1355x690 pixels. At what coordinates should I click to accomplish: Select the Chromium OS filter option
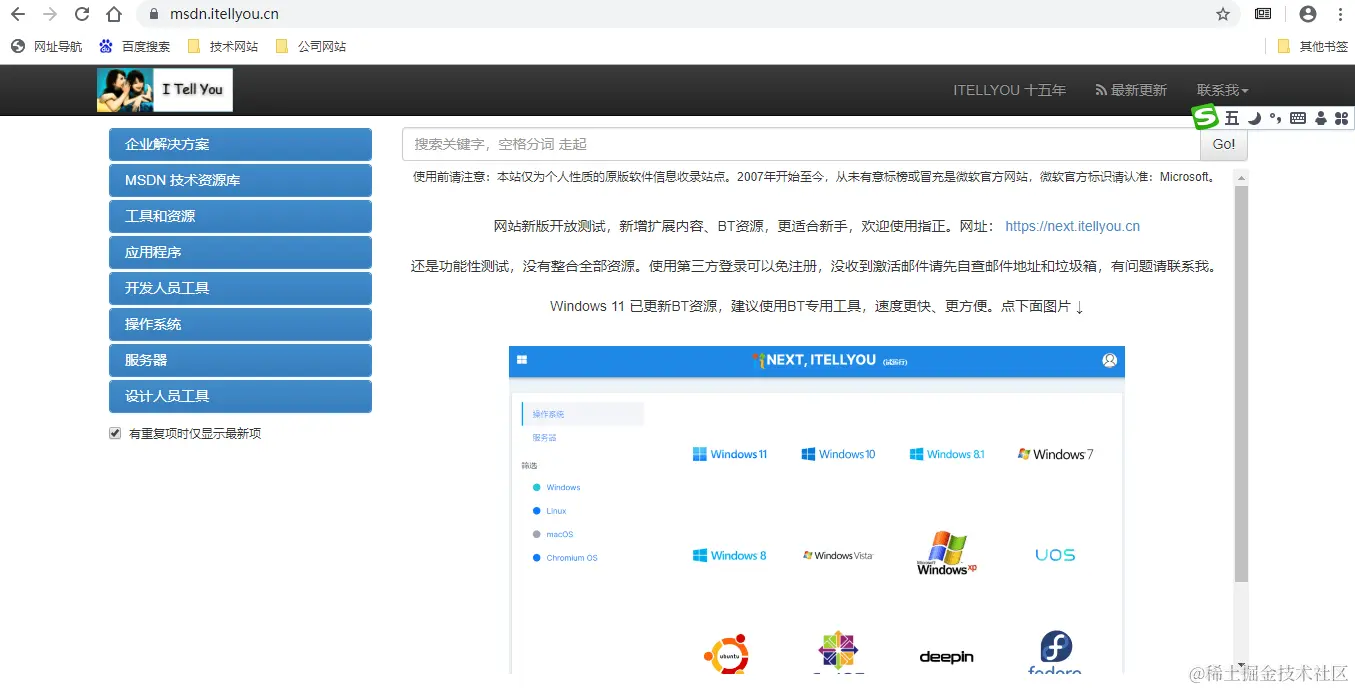tap(565, 558)
